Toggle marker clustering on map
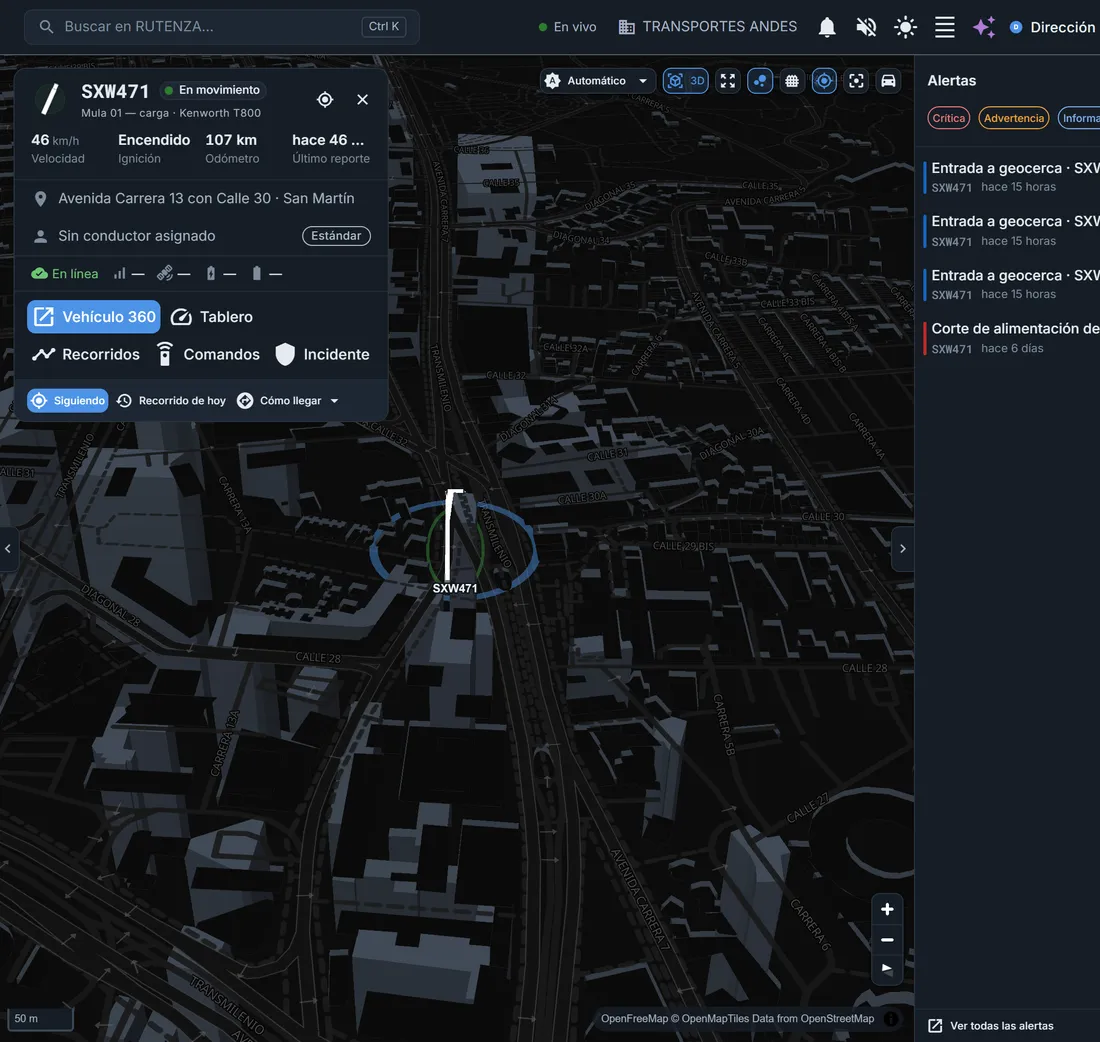Screen dimensions: 1100x1042 [760, 81]
